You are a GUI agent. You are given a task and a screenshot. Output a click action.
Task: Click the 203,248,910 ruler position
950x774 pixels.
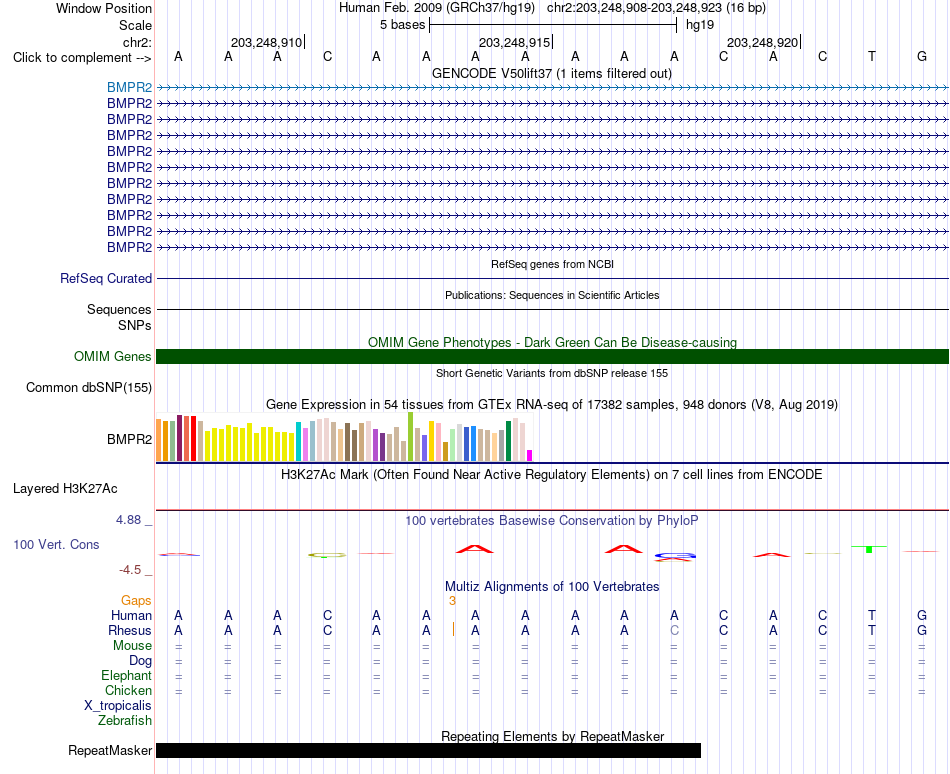pyautogui.click(x=266, y=42)
